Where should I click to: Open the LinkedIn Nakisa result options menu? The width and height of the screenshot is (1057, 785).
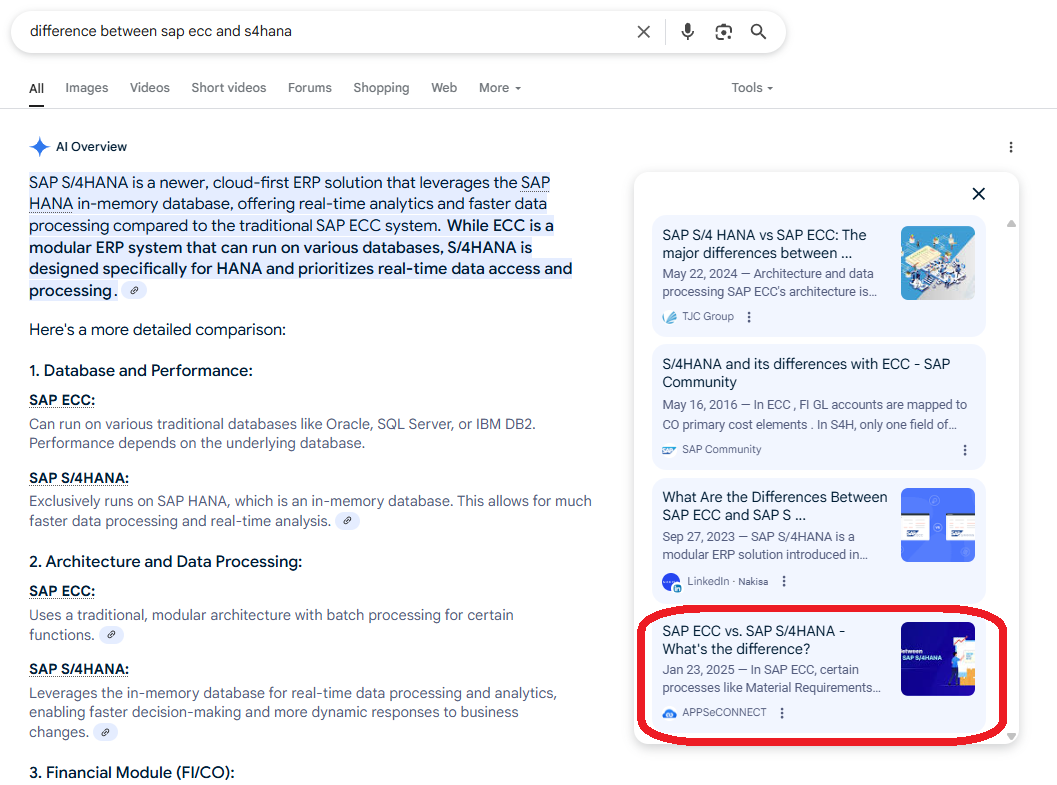784,581
